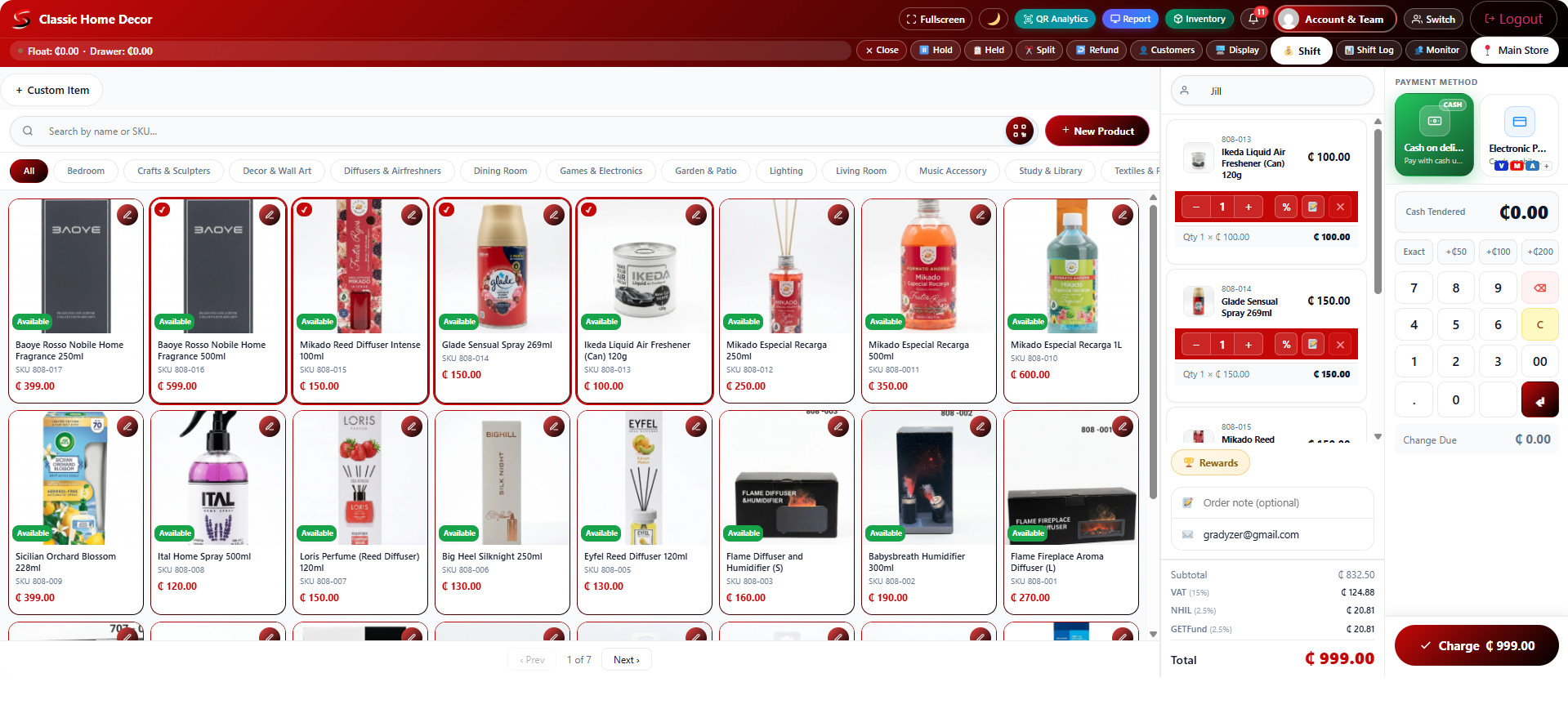Increase quantity of Ikeda Liquid Air Freshener

pyautogui.click(x=1249, y=207)
